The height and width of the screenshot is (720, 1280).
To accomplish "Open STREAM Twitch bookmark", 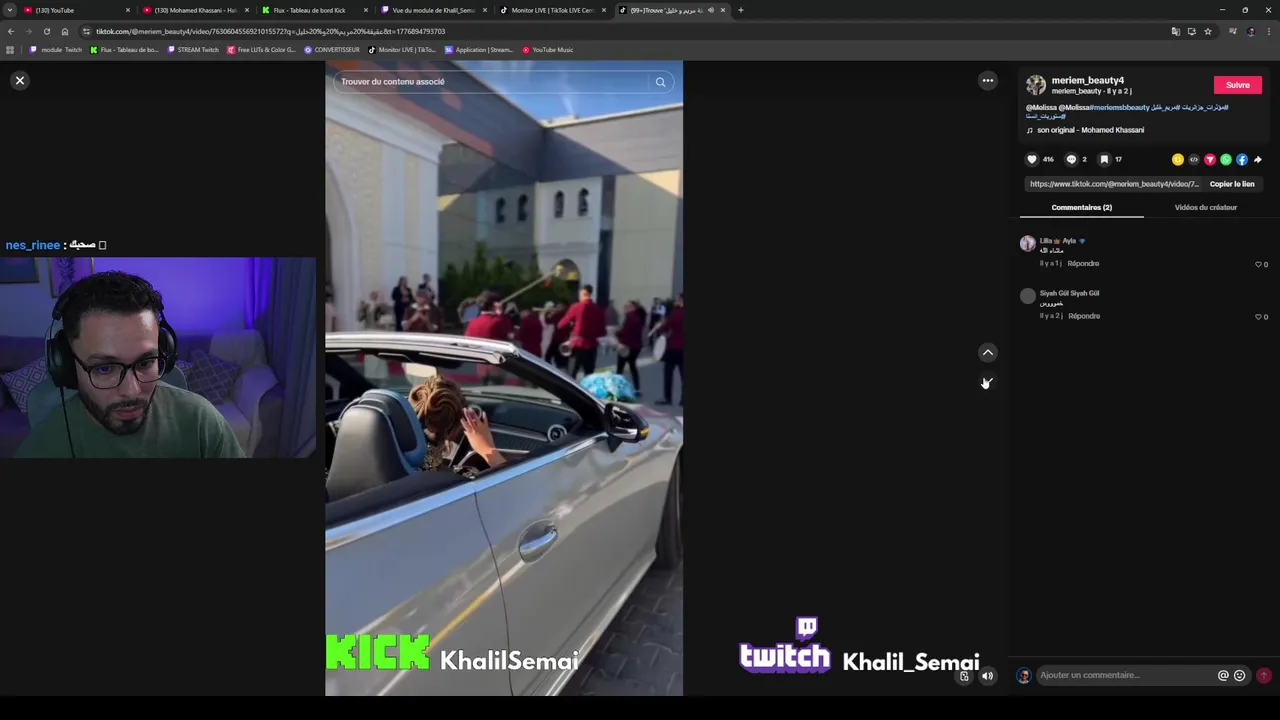I will click(x=193, y=50).
